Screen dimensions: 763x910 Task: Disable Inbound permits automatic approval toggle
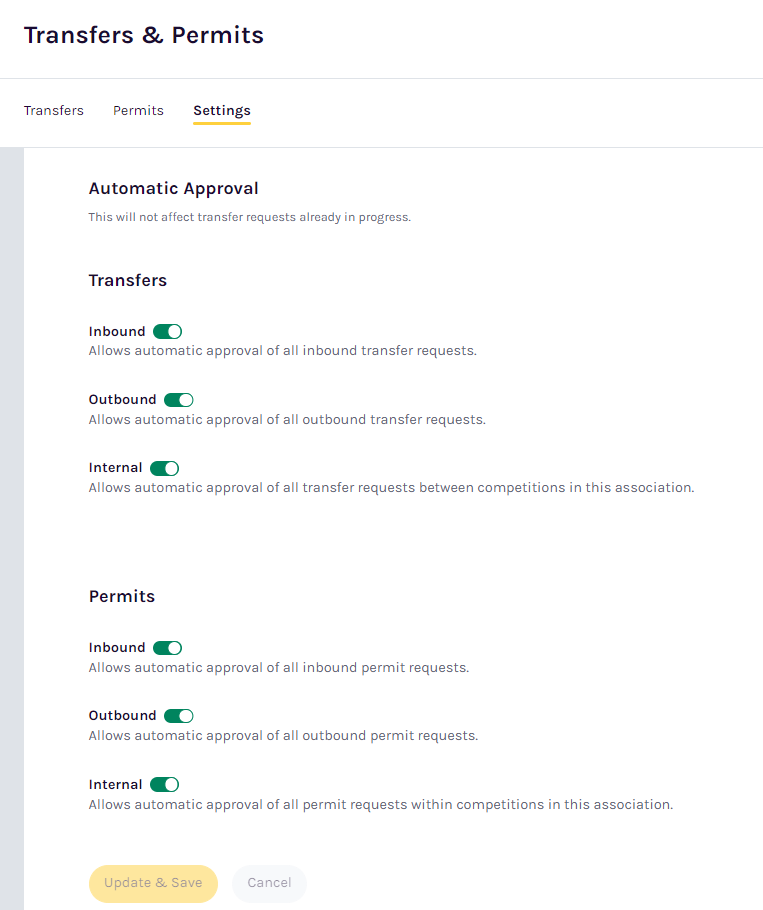(168, 648)
